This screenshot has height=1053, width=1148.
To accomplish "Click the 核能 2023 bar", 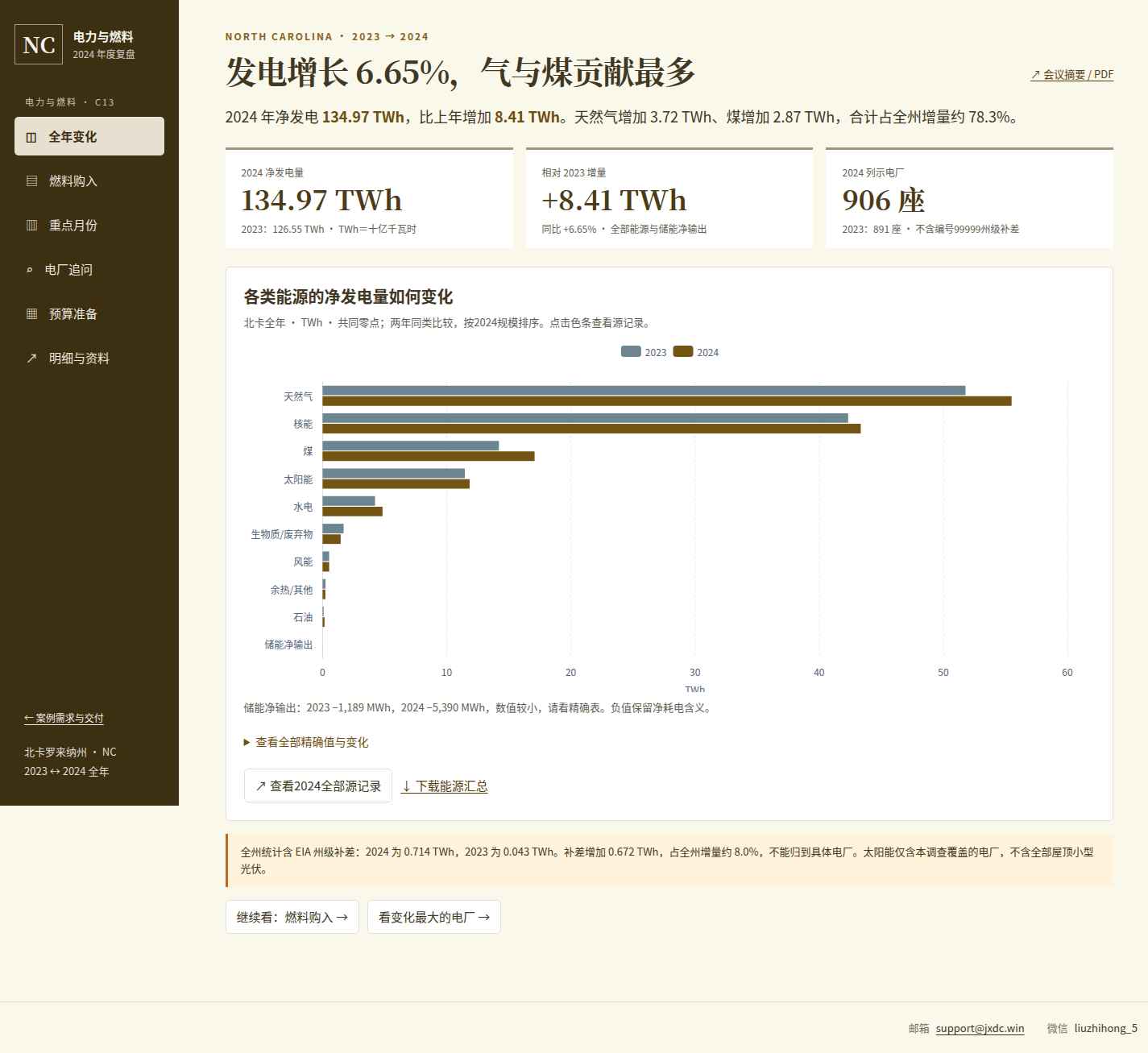I will [x=586, y=418].
